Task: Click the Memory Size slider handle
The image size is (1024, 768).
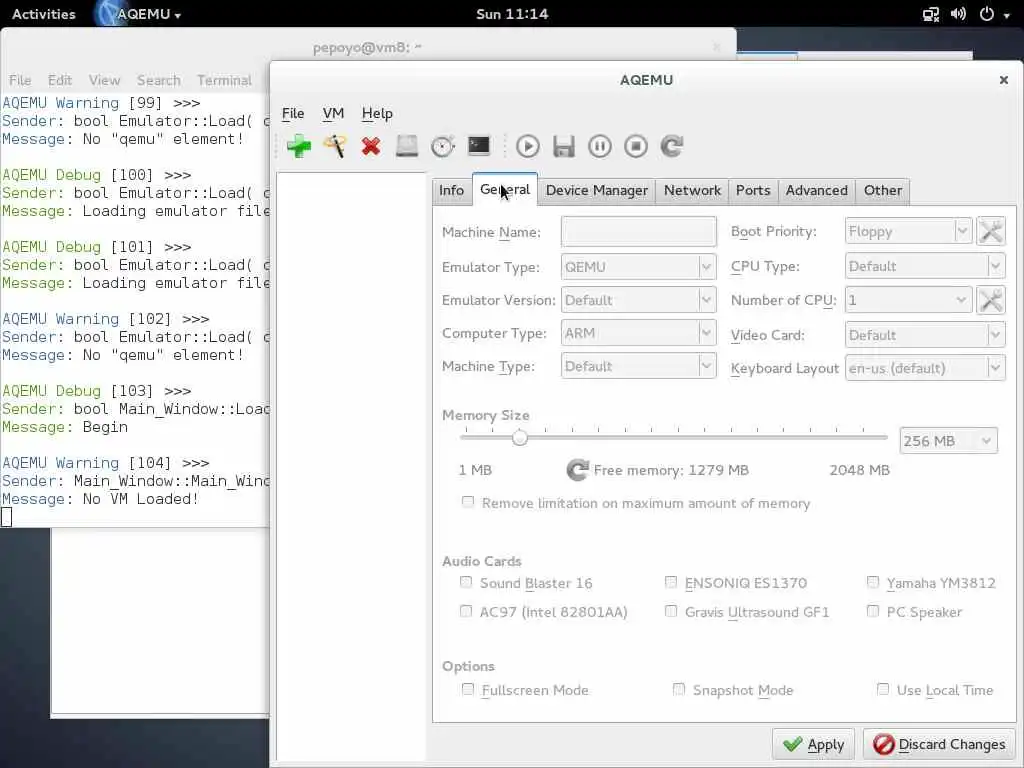Action: point(520,438)
